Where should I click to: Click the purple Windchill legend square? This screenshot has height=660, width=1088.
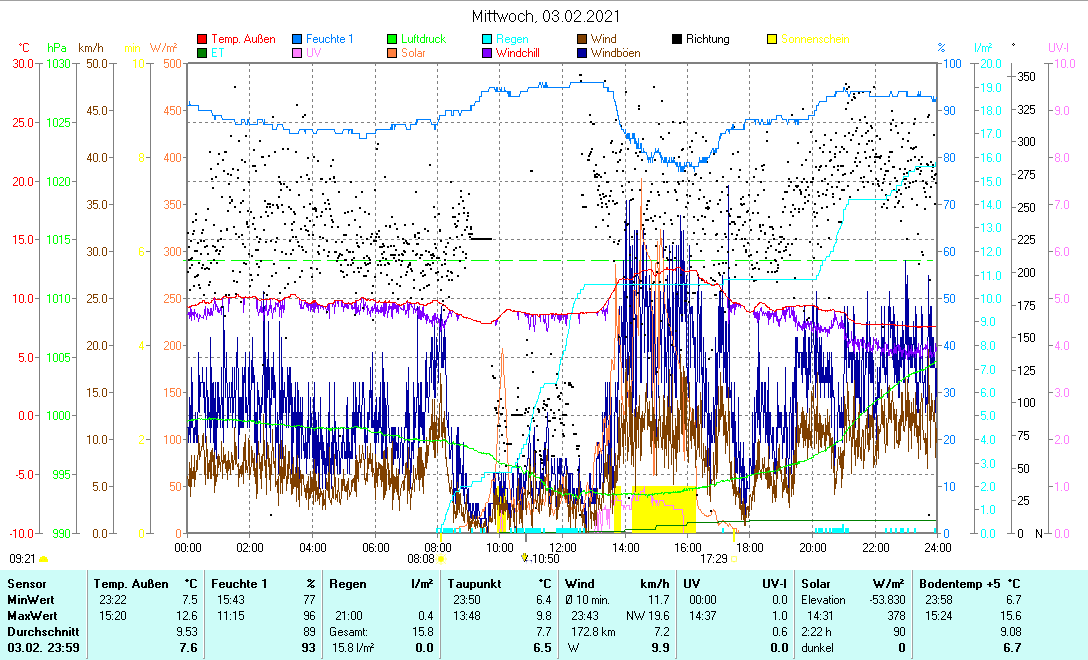pyautogui.click(x=487, y=52)
